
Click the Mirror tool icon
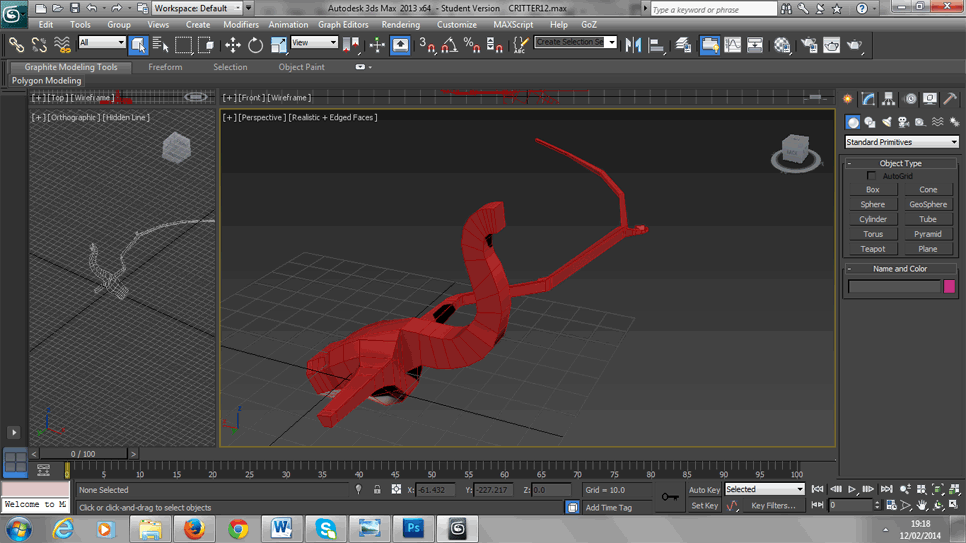pyautogui.click(x=633, y=45)
